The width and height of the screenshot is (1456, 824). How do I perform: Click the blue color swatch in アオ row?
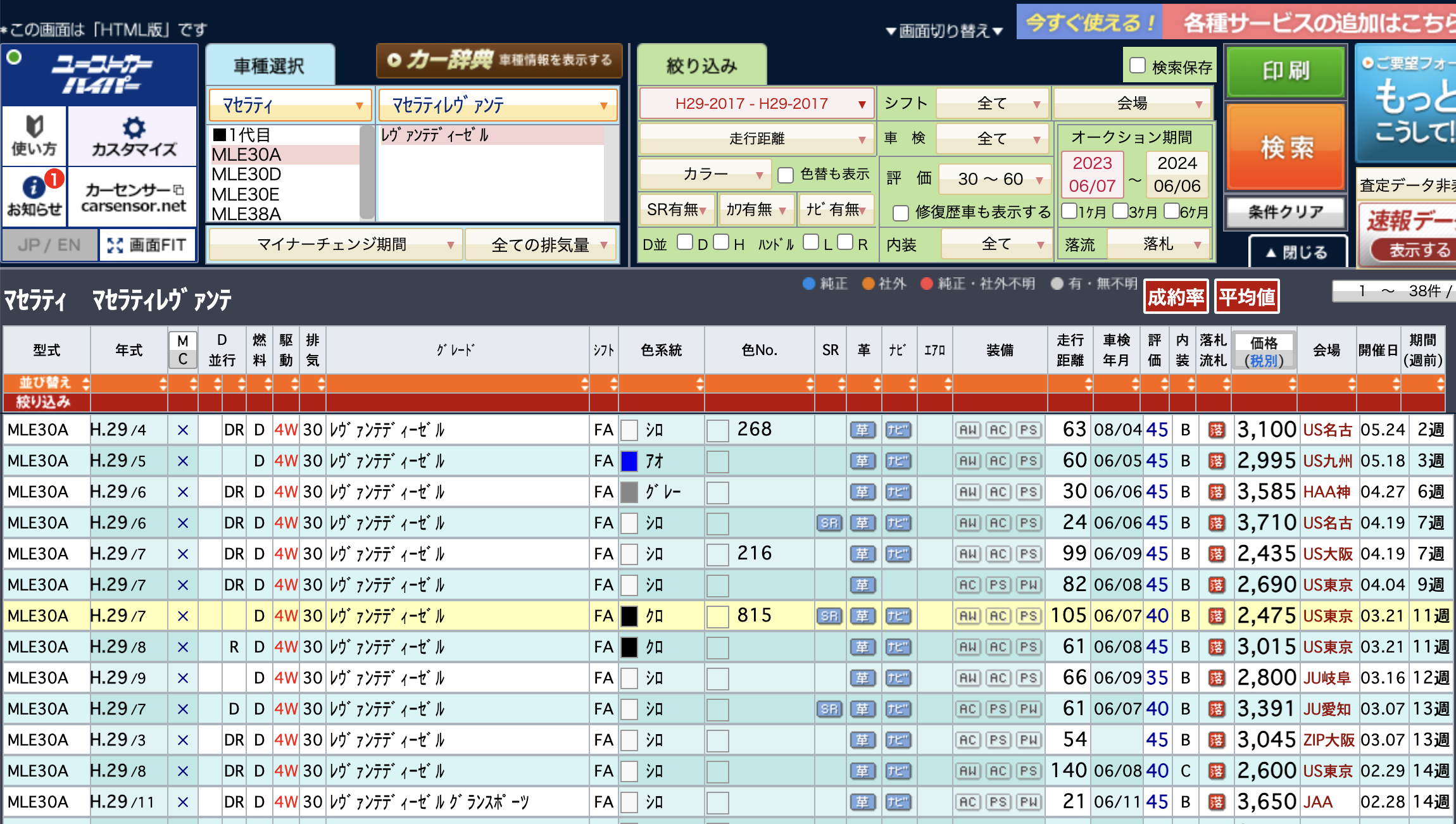pyautogui.click(x=629, y=461)
